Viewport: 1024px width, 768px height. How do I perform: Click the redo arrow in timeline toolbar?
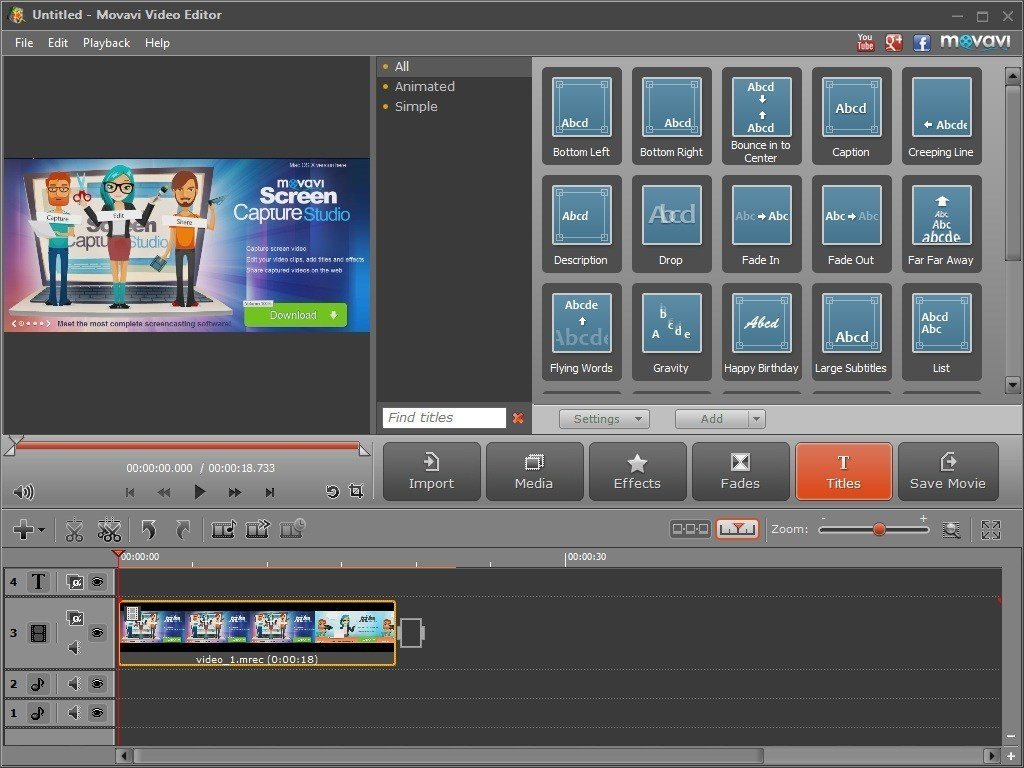coord(184,530)
